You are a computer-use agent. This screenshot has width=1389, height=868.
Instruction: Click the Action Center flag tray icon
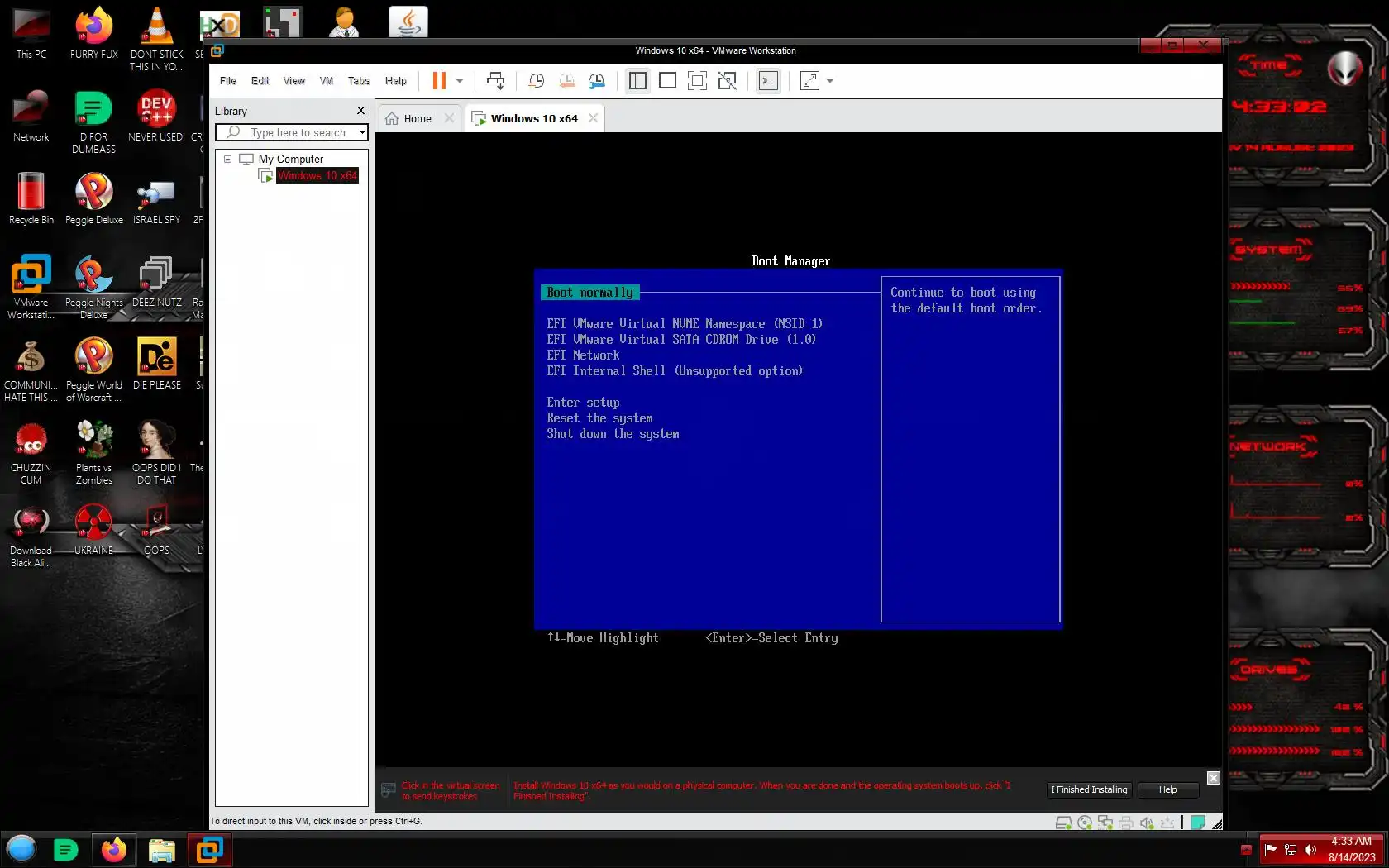pos(1271,850)
